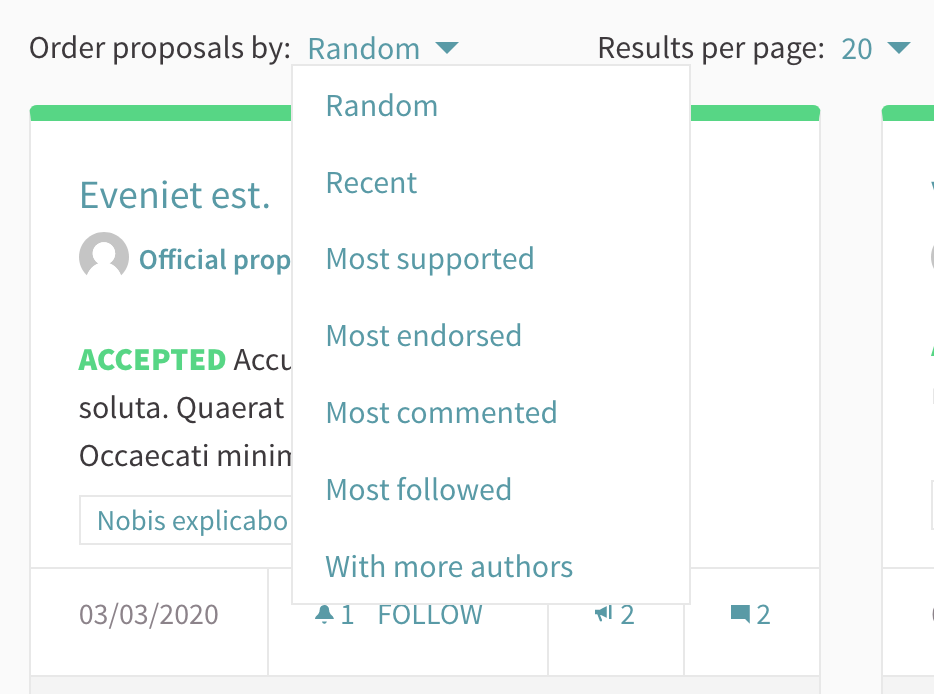The height and width of the screenshot is (694, 934).
Task: Click the ACCEPTED status label
Action: pos(152,360)
